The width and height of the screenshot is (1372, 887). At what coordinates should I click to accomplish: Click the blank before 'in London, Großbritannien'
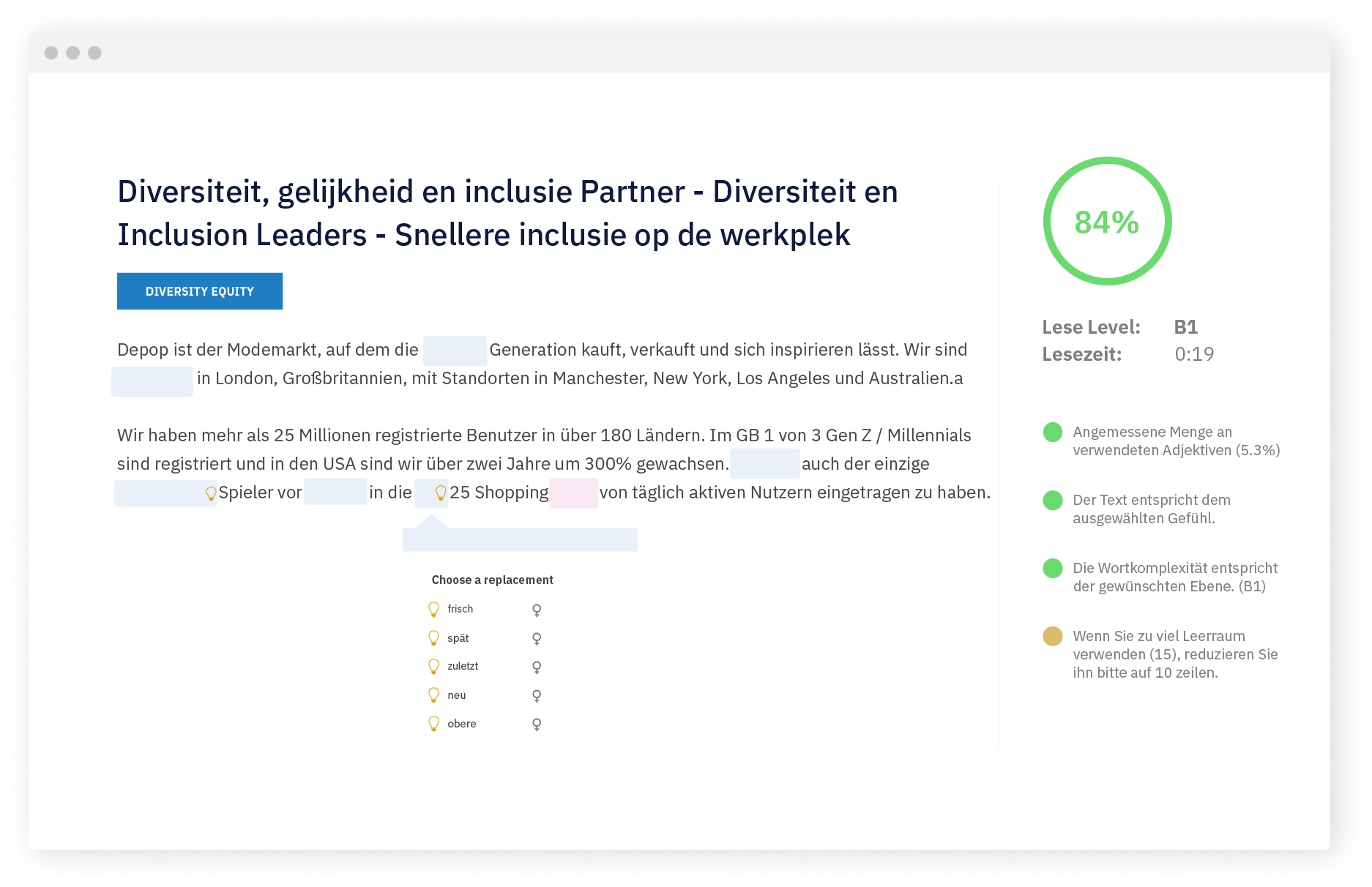[152, 381]
